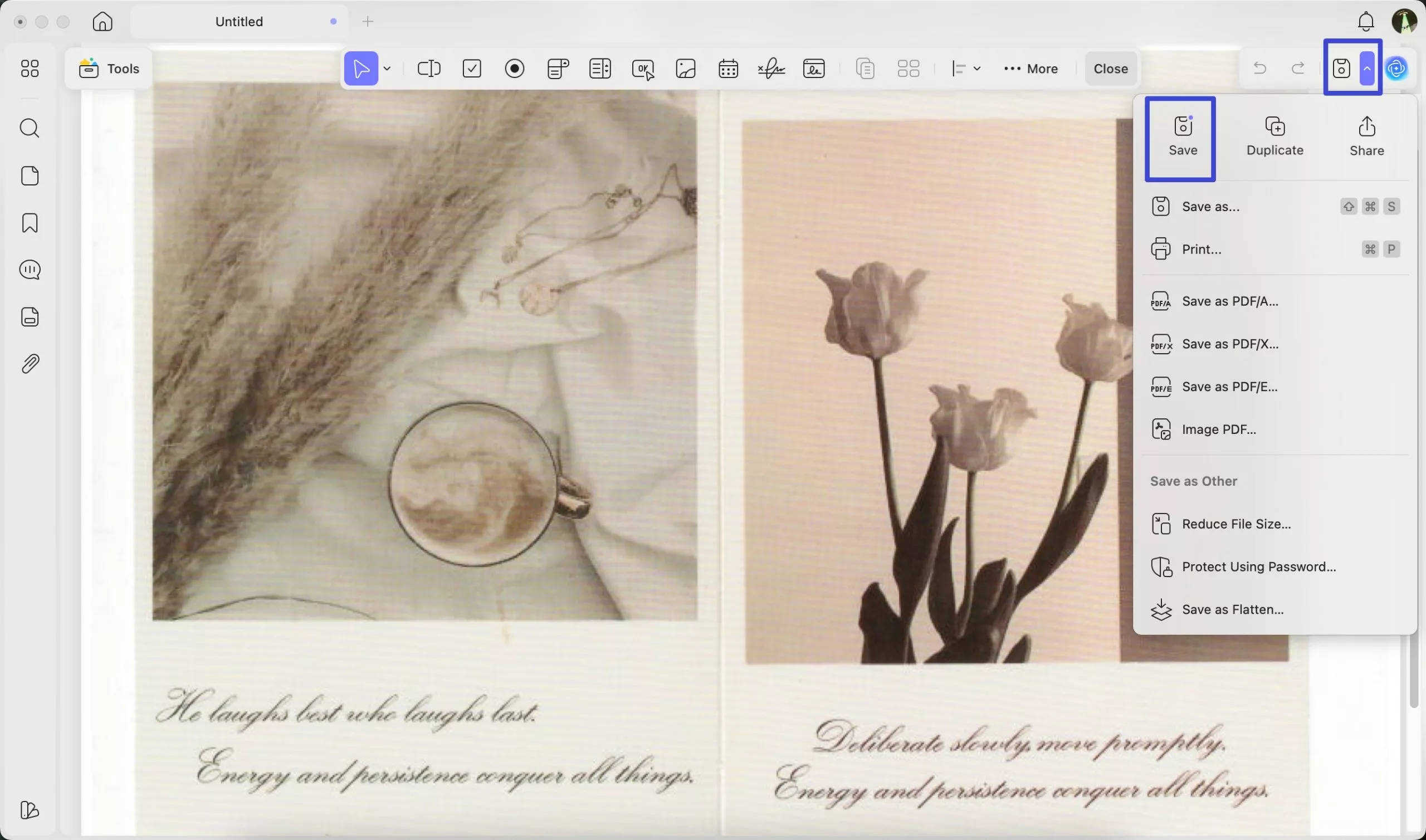Collapse the save options chevron
The width and height of the screenshot is (1426, 840).
pyautogui.click(x=1366, y=69)
